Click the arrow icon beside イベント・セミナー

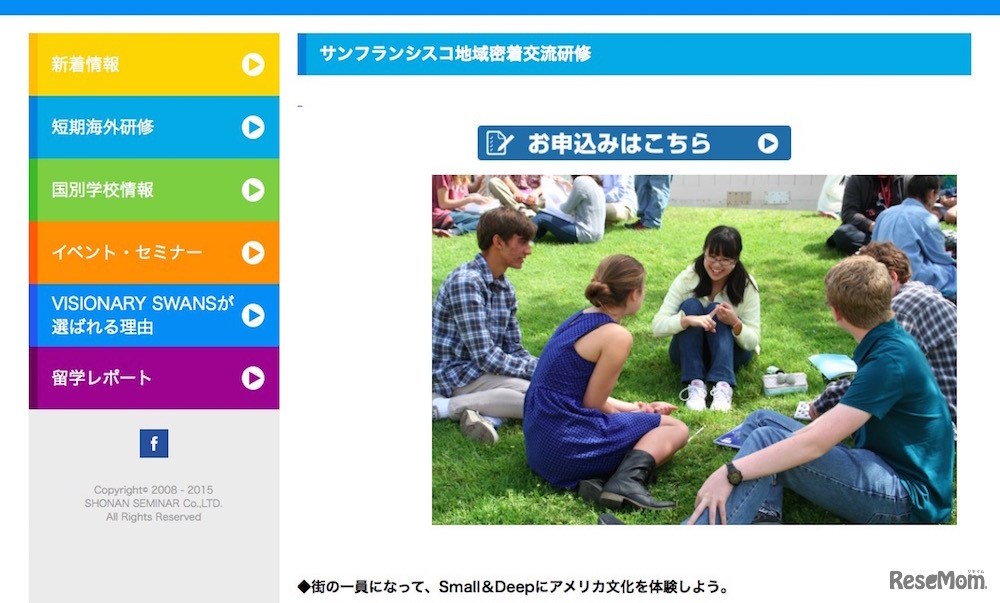[x=253, y=253]
